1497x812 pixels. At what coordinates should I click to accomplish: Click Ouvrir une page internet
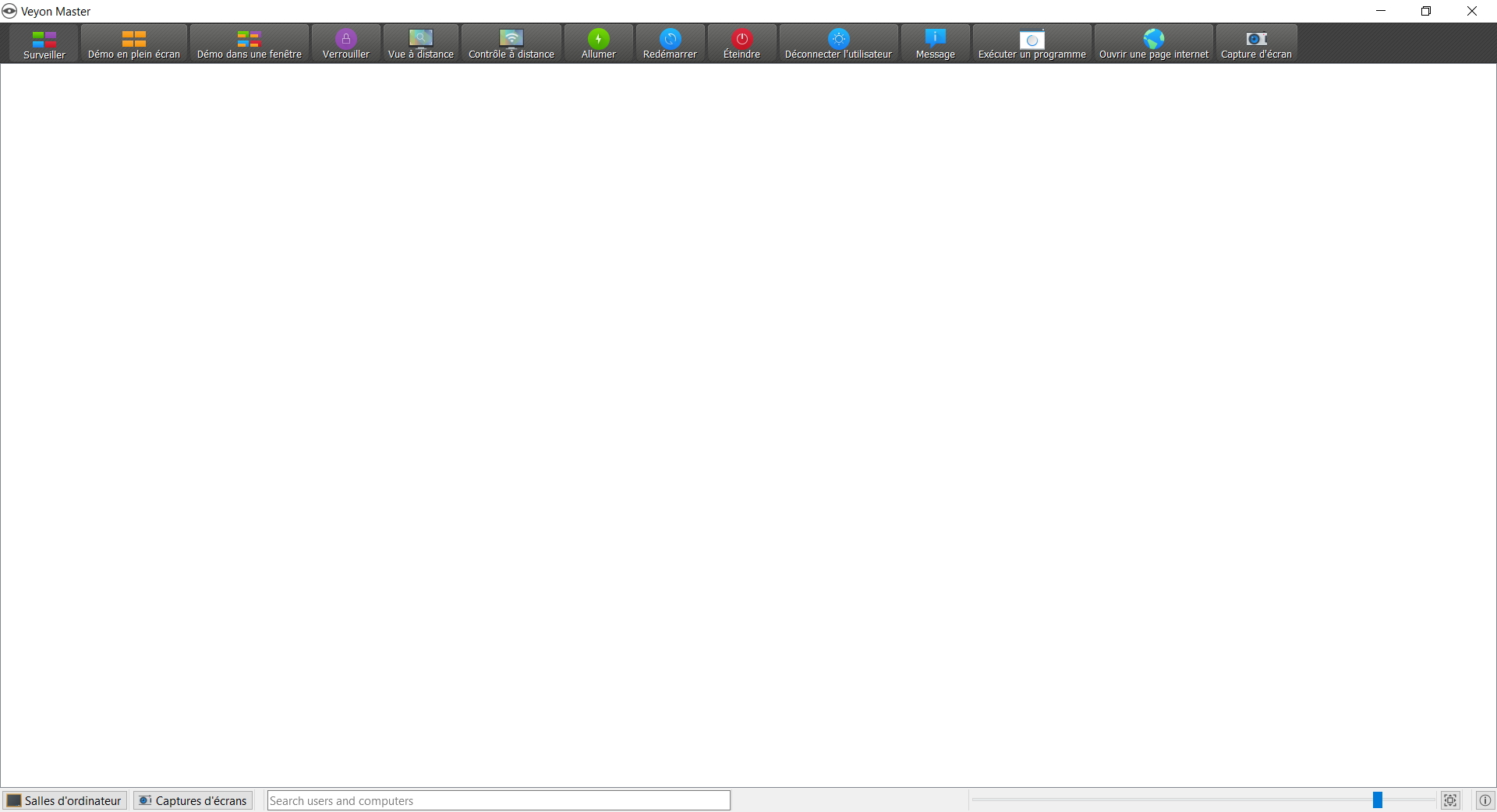pos(1154,44)
